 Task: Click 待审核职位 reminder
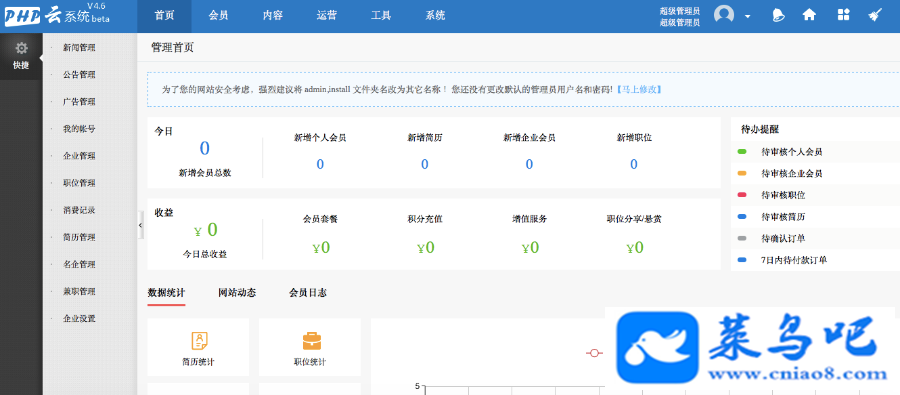tap(783, 195)
